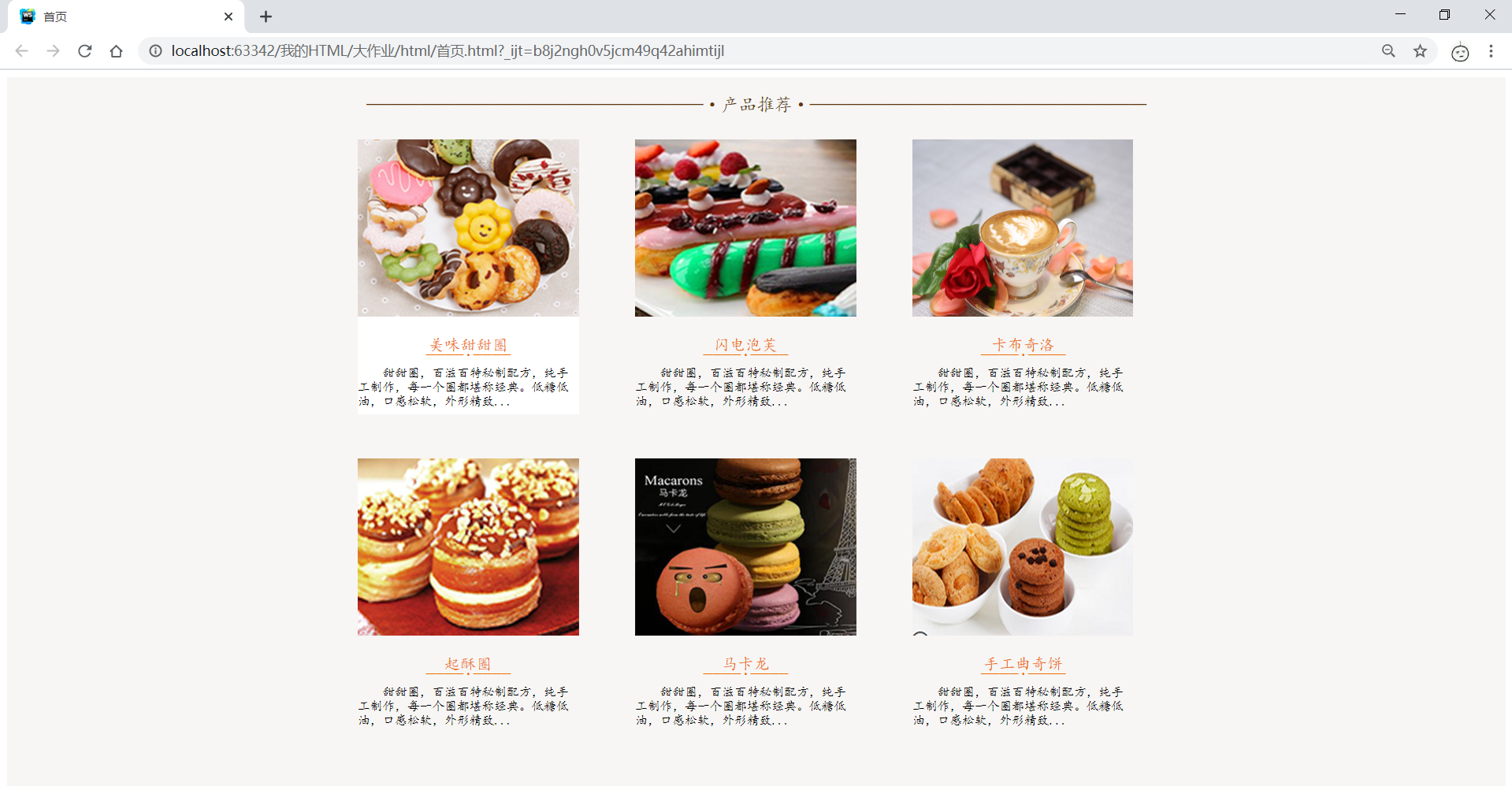1512x801 pixels.
Task: Open the browser three-dot menu
Action: pyautogui.click(x=1491, y=51)
